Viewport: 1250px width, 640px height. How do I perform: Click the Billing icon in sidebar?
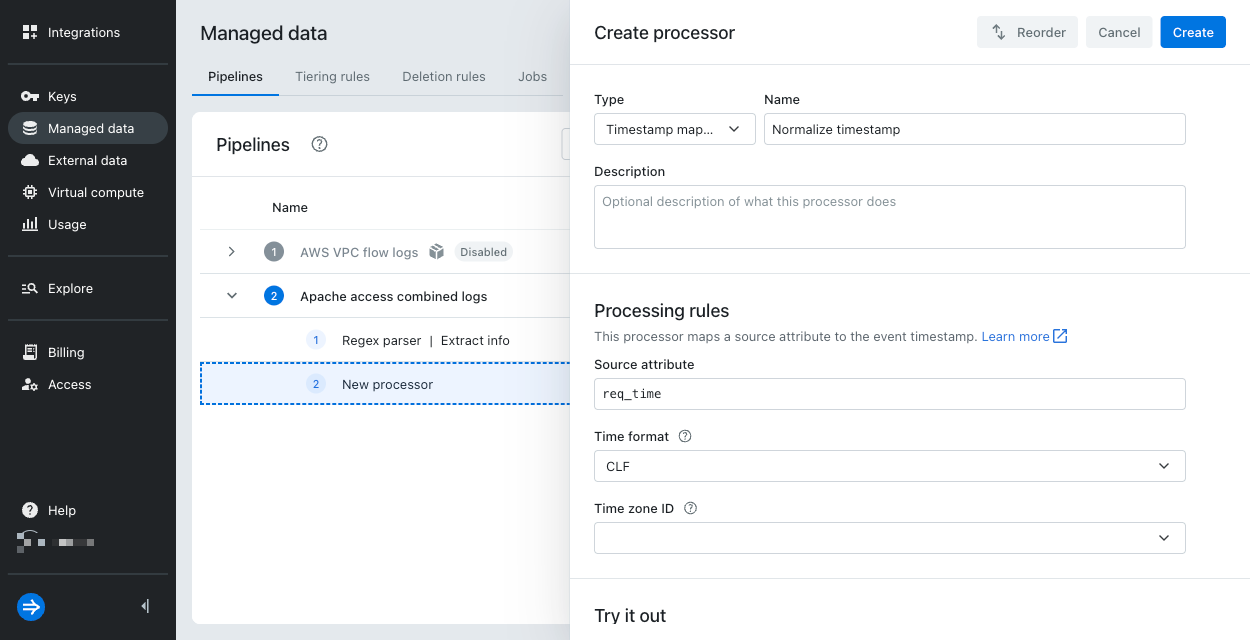click(x=30, y=352)
